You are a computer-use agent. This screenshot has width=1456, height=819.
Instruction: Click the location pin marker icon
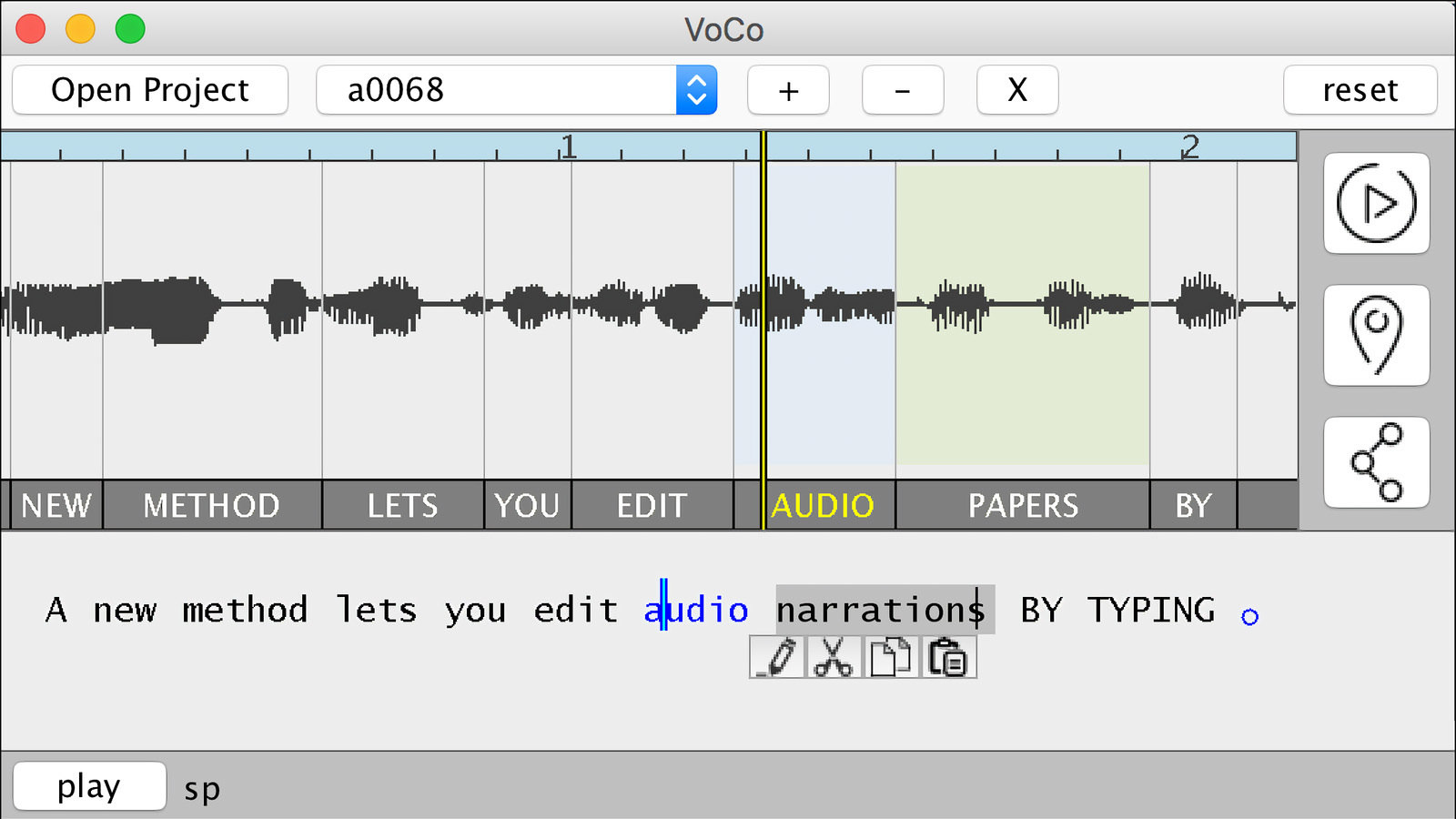(1376, 335)
